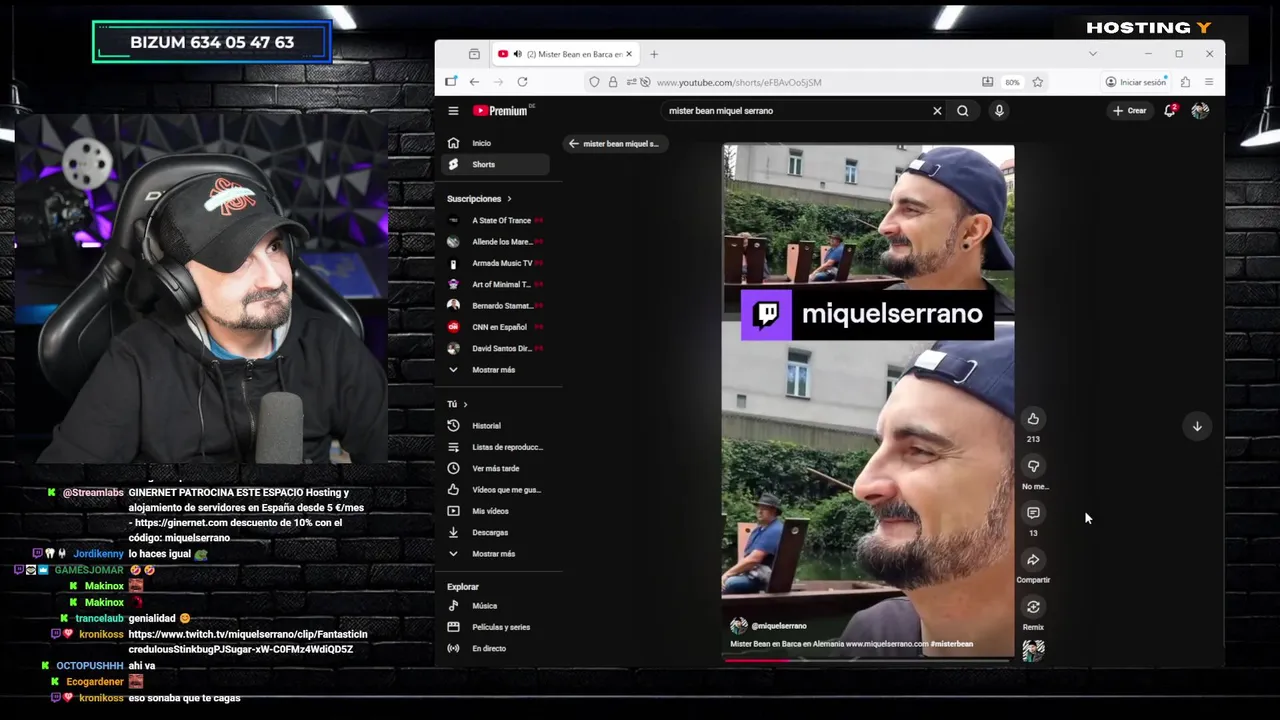Open Música under Explorar
1280x720 pixels.
click(495, 606)
